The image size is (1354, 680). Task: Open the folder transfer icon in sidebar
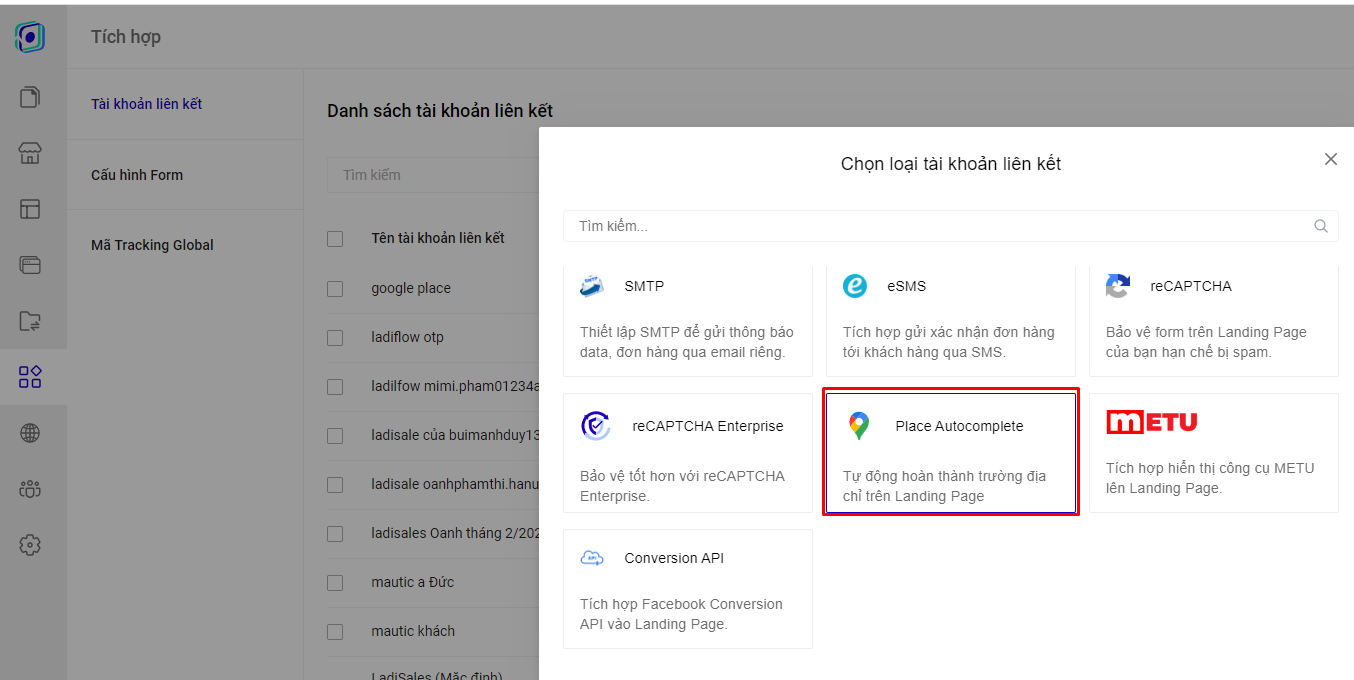30,321
